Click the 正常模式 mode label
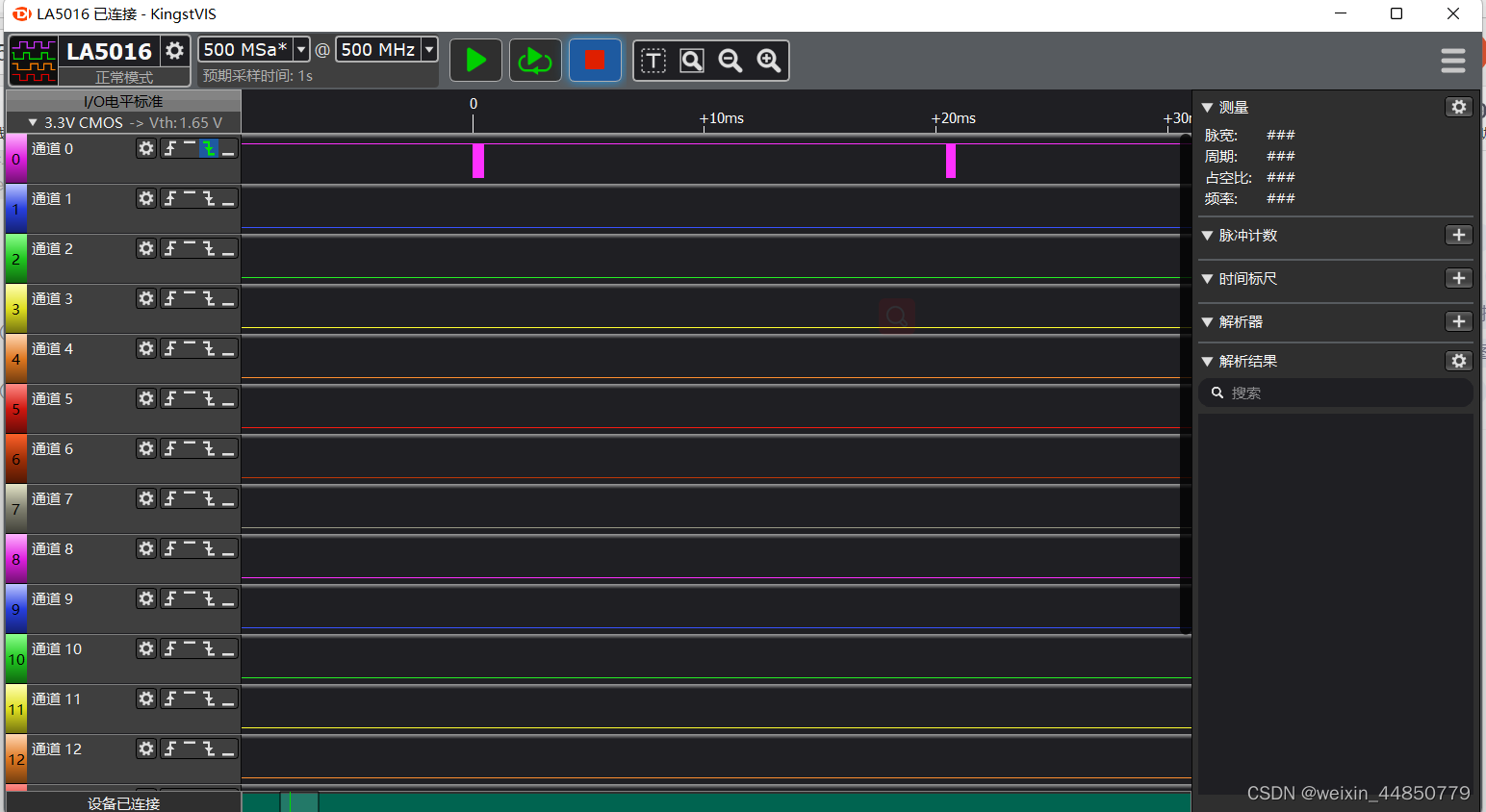1486x812 pixels. 124,77
